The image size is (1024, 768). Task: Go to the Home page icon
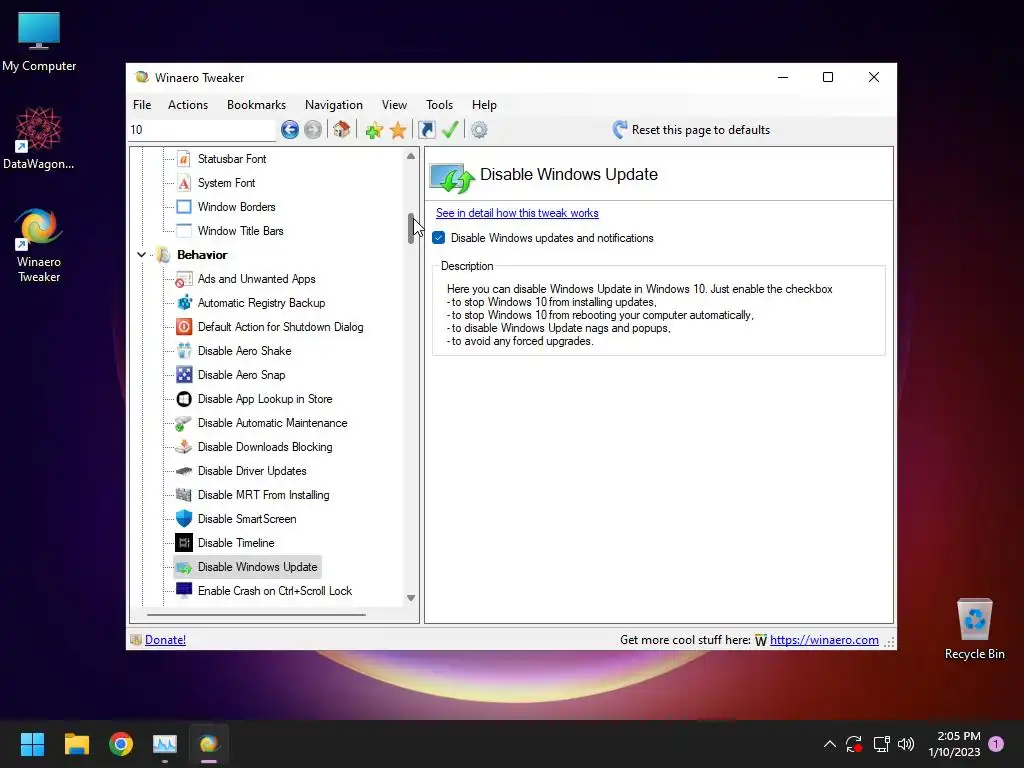click(x=342, y=129)
